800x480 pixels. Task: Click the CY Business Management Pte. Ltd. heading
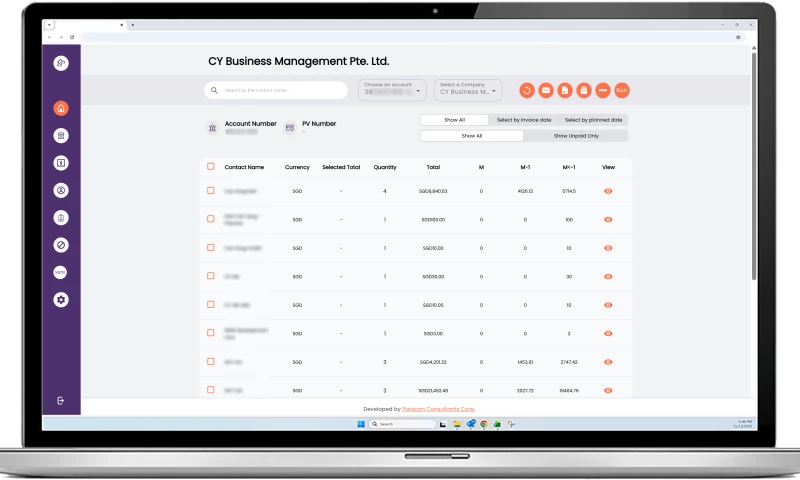click(298, 61)
